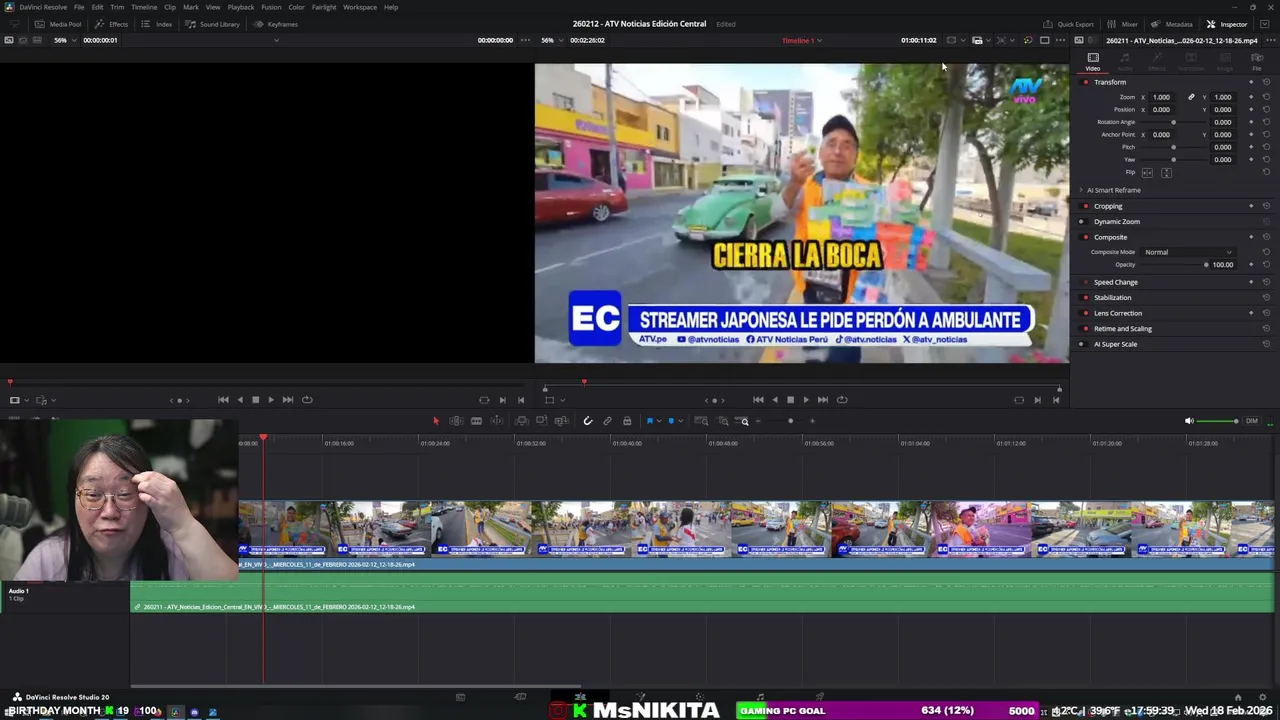
Task: Open the Timeline 1 name dropdown
Action: pyautogui.click(x=802, y=40)
